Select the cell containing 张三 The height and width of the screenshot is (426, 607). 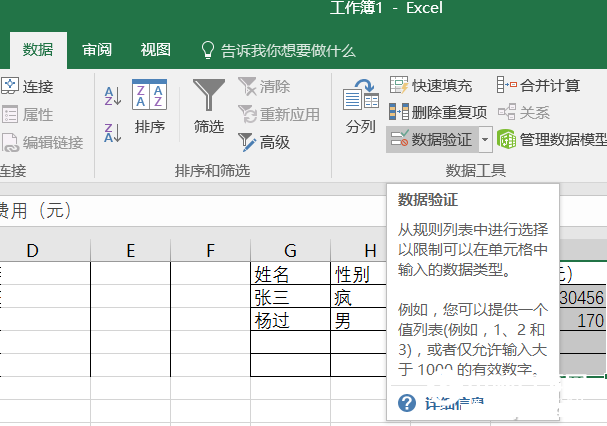(290, 297)
